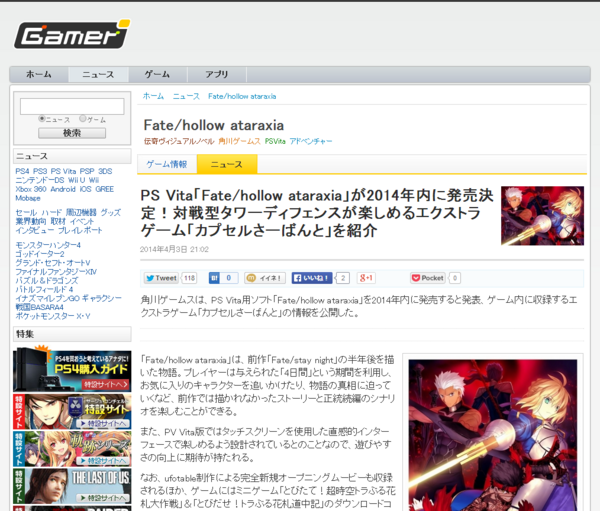Open Wii U link in sidebar
The width and height of the screenshot is (600, 511).
tap(77, 180)
